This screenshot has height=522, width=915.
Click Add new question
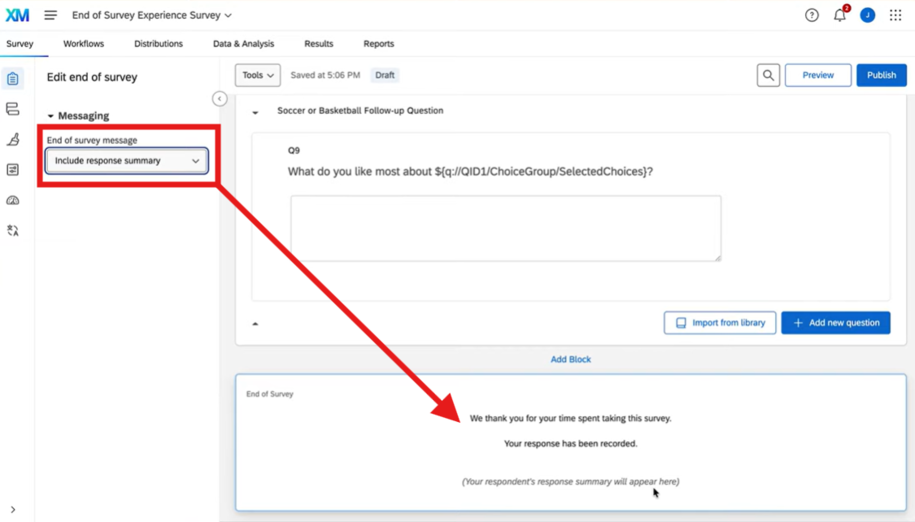(836, 323)
